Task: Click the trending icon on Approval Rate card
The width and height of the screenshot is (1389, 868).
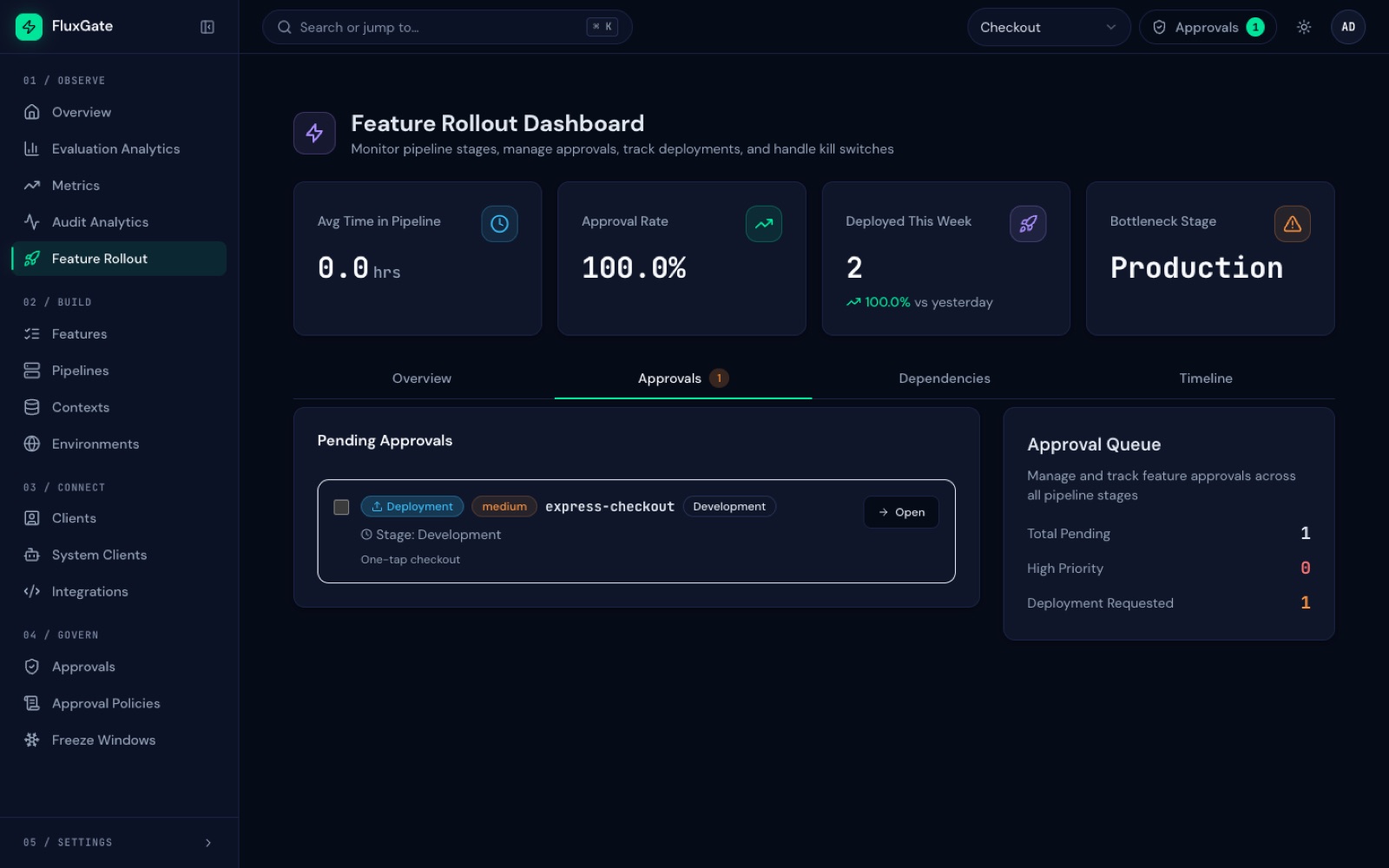Action: click(x=764, y=224)
